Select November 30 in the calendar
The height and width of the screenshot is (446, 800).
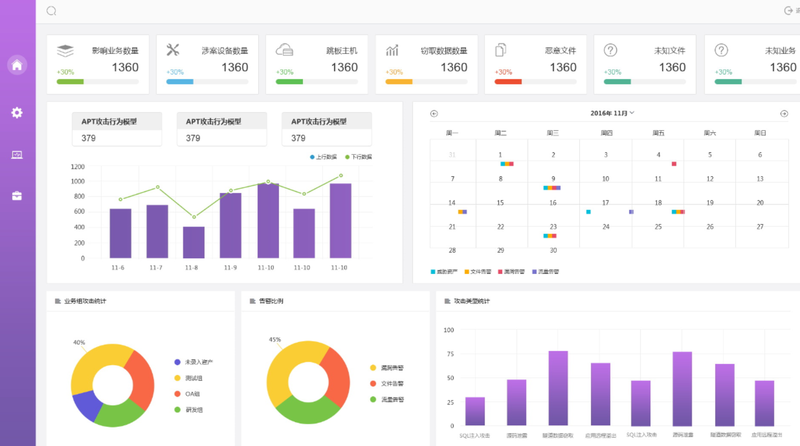point(553,251)
